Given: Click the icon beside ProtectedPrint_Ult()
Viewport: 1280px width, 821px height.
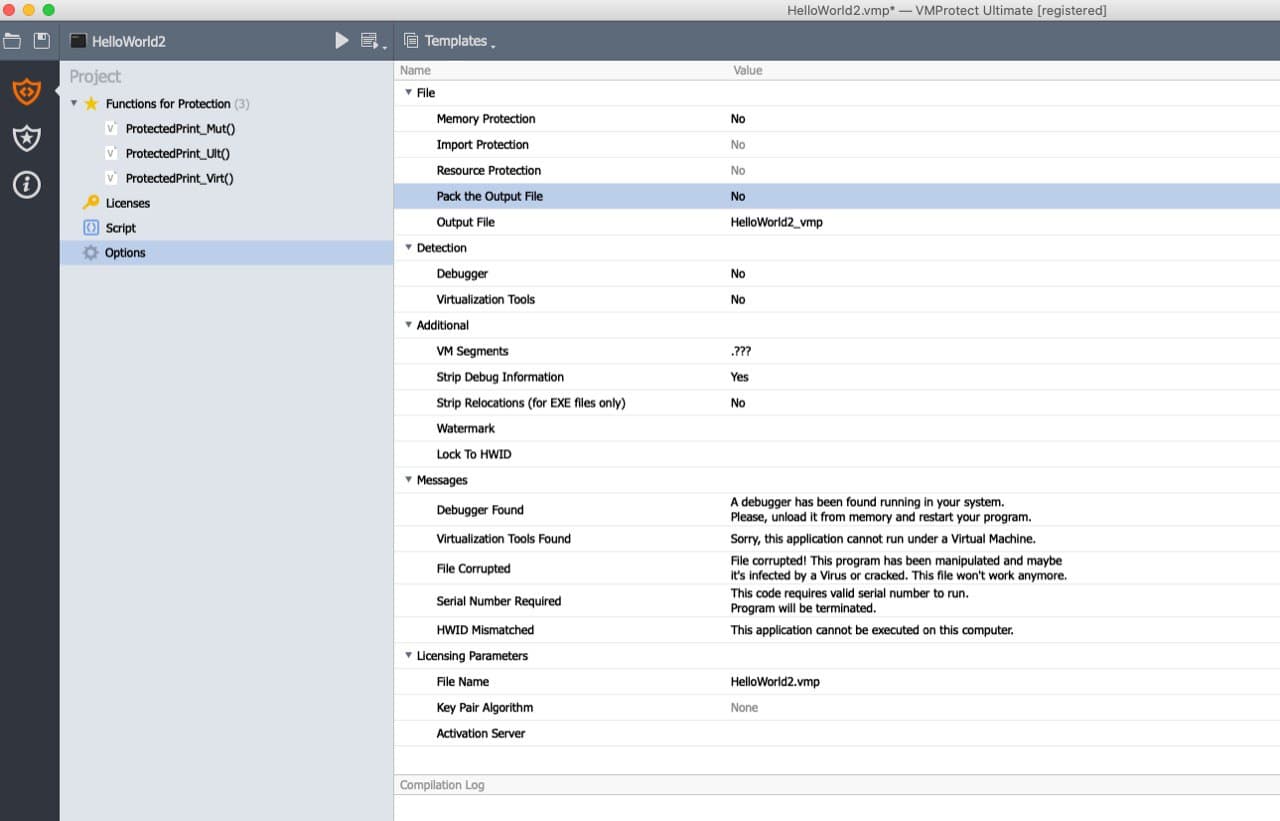Looking at the screenshot, I should coord(111,153).
